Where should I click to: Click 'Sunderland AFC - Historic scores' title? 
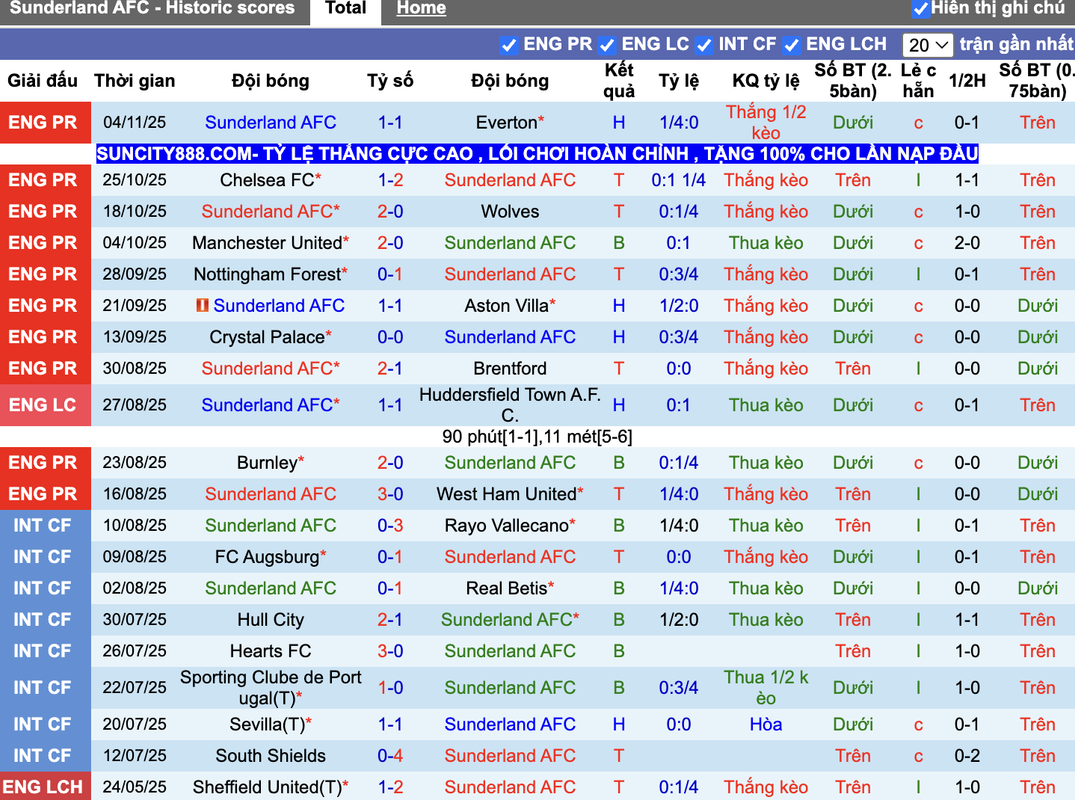tap(152, 8)
